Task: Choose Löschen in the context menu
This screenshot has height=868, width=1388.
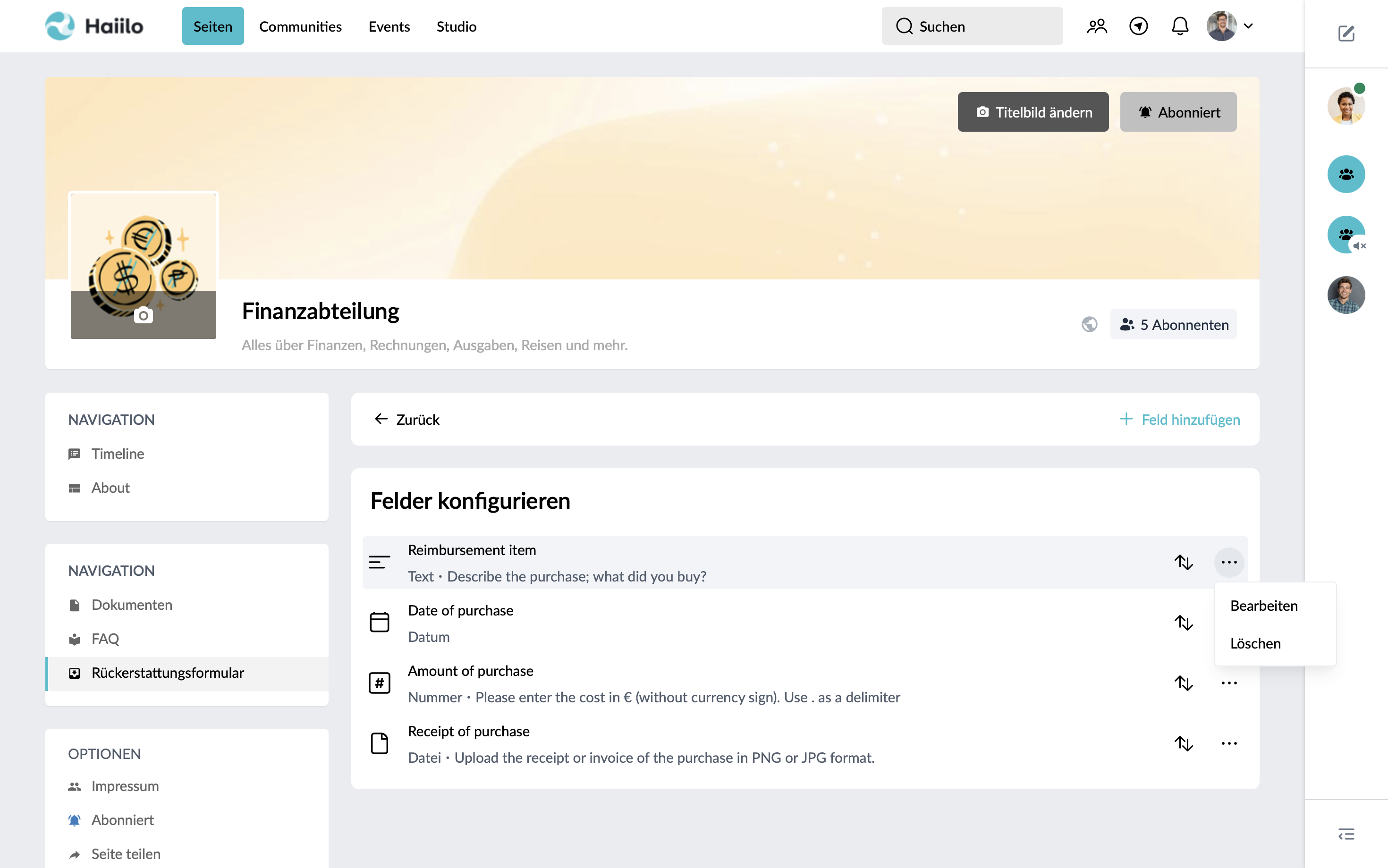Action: [x=1255, y=643]
